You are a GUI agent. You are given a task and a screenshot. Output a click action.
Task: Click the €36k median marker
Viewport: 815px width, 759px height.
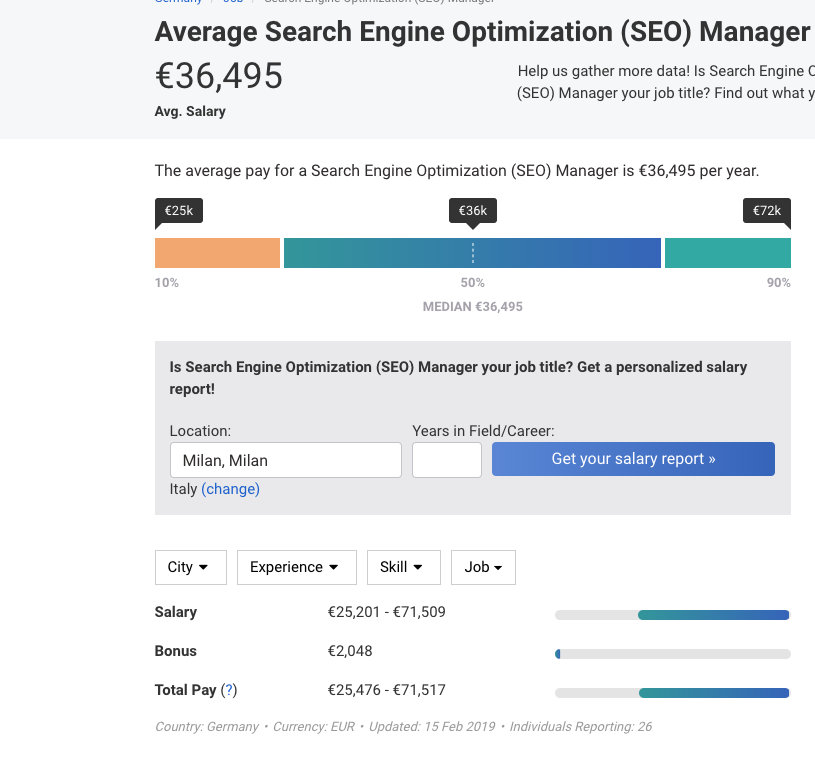click(473, 211)
